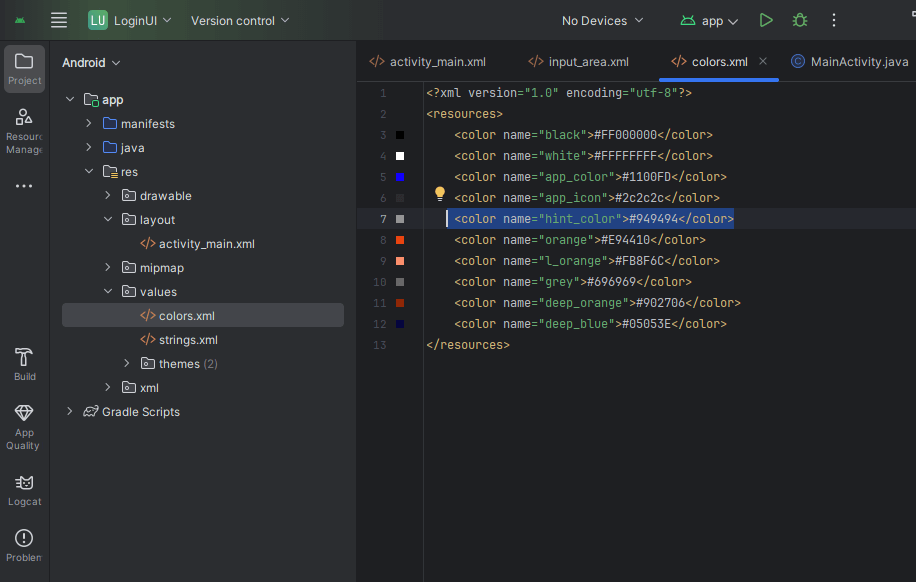Switch to input_area.xml editor tab

(579, 61)
